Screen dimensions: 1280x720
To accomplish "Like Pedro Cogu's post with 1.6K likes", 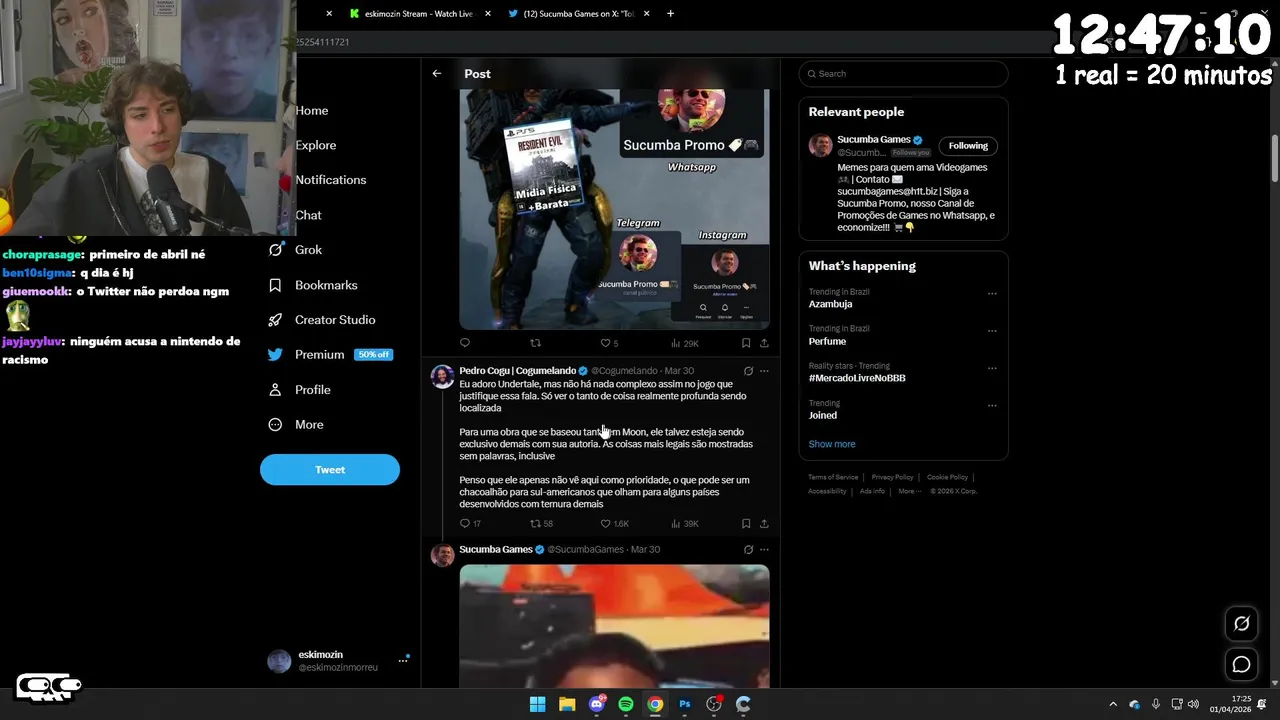I will coord(614,524).
